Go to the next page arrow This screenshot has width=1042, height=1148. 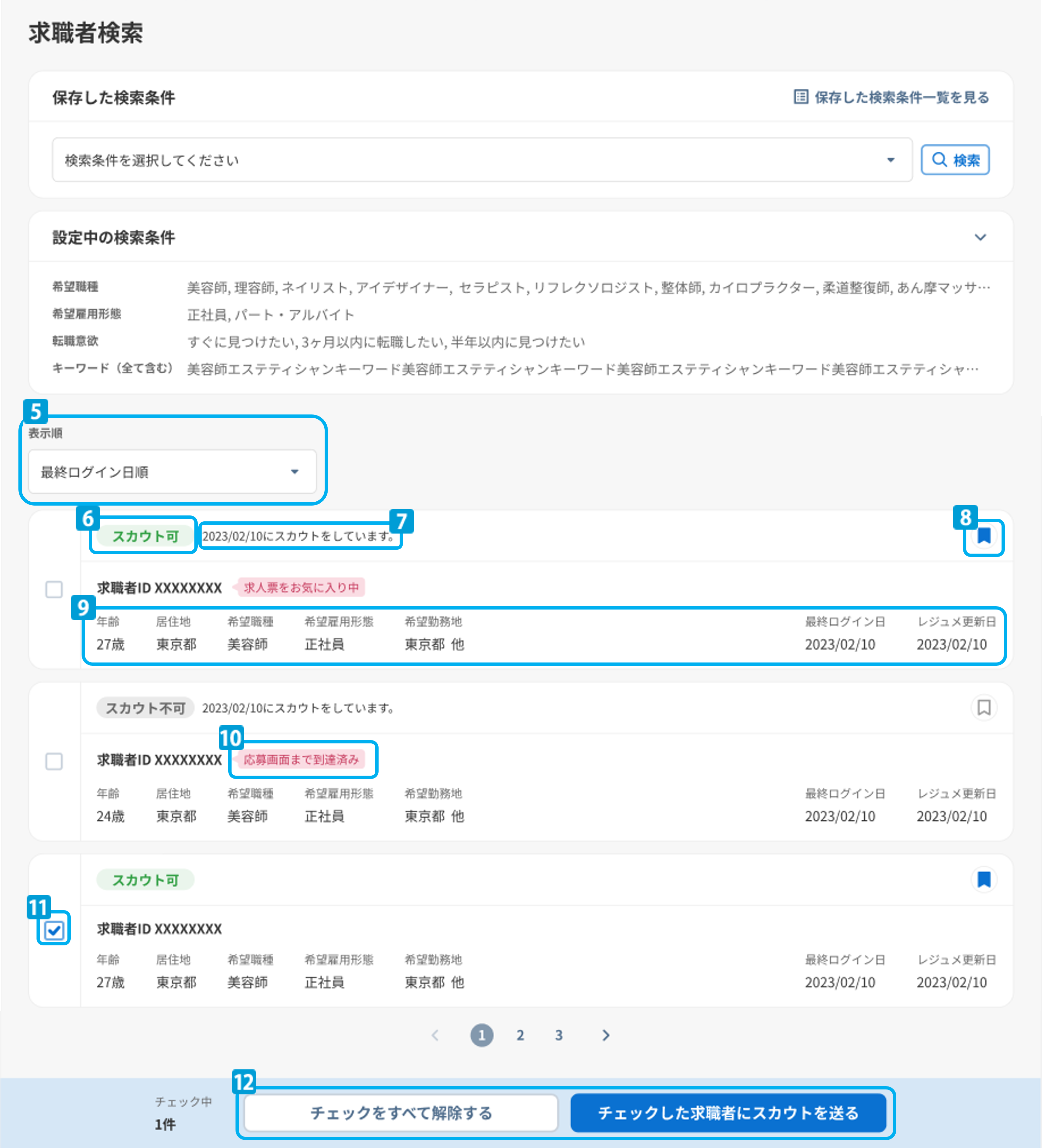606,1035
